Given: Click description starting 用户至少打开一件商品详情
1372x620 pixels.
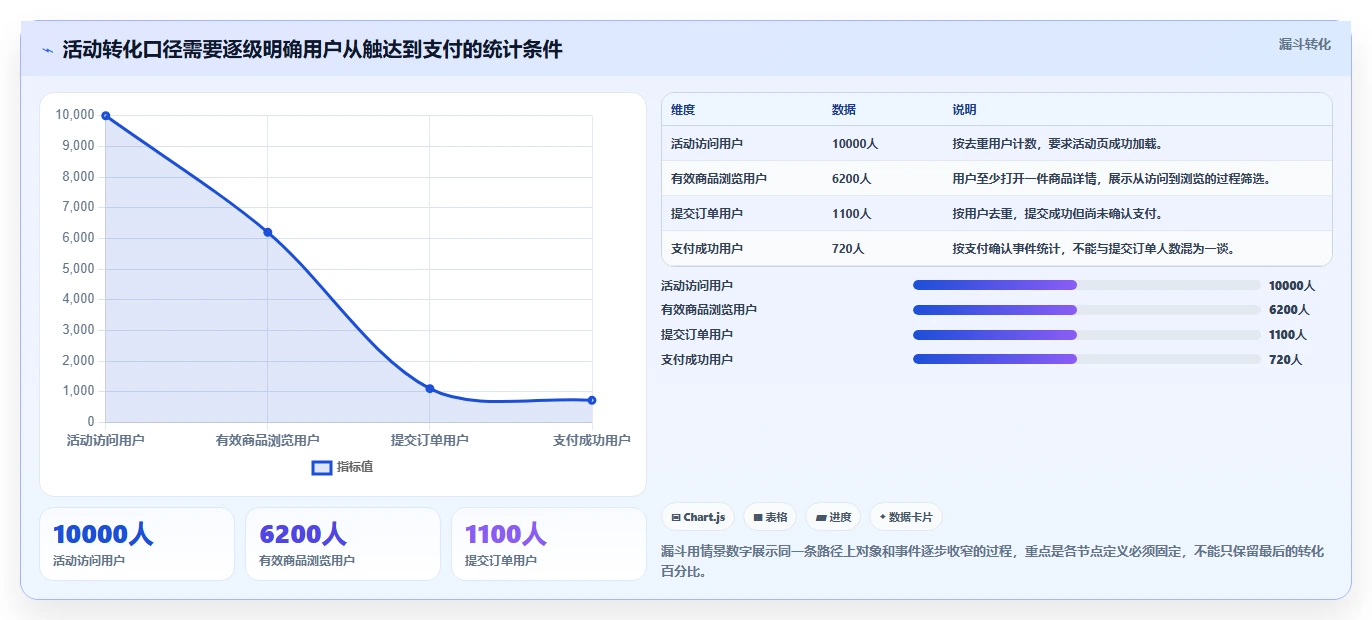Looking at the screenshot, I should [x=1111, y=179].
